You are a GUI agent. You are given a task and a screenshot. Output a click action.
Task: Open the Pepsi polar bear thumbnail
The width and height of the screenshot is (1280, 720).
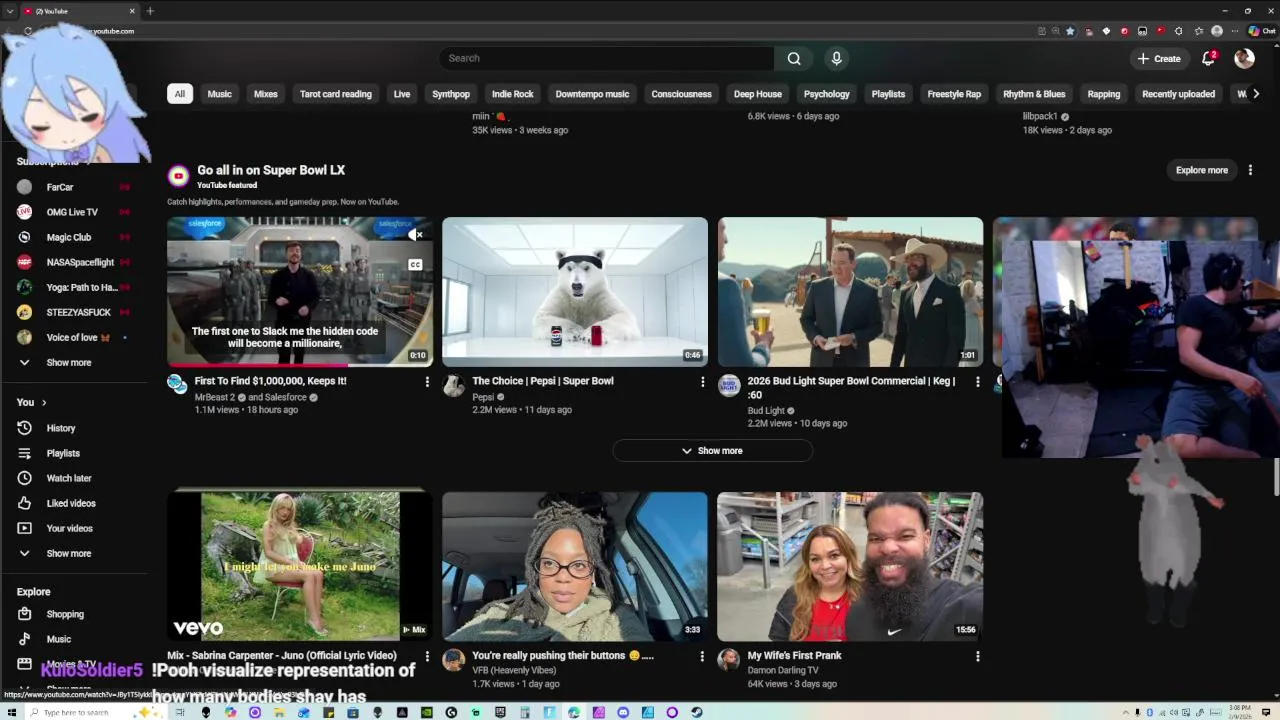tap(575, 291)
